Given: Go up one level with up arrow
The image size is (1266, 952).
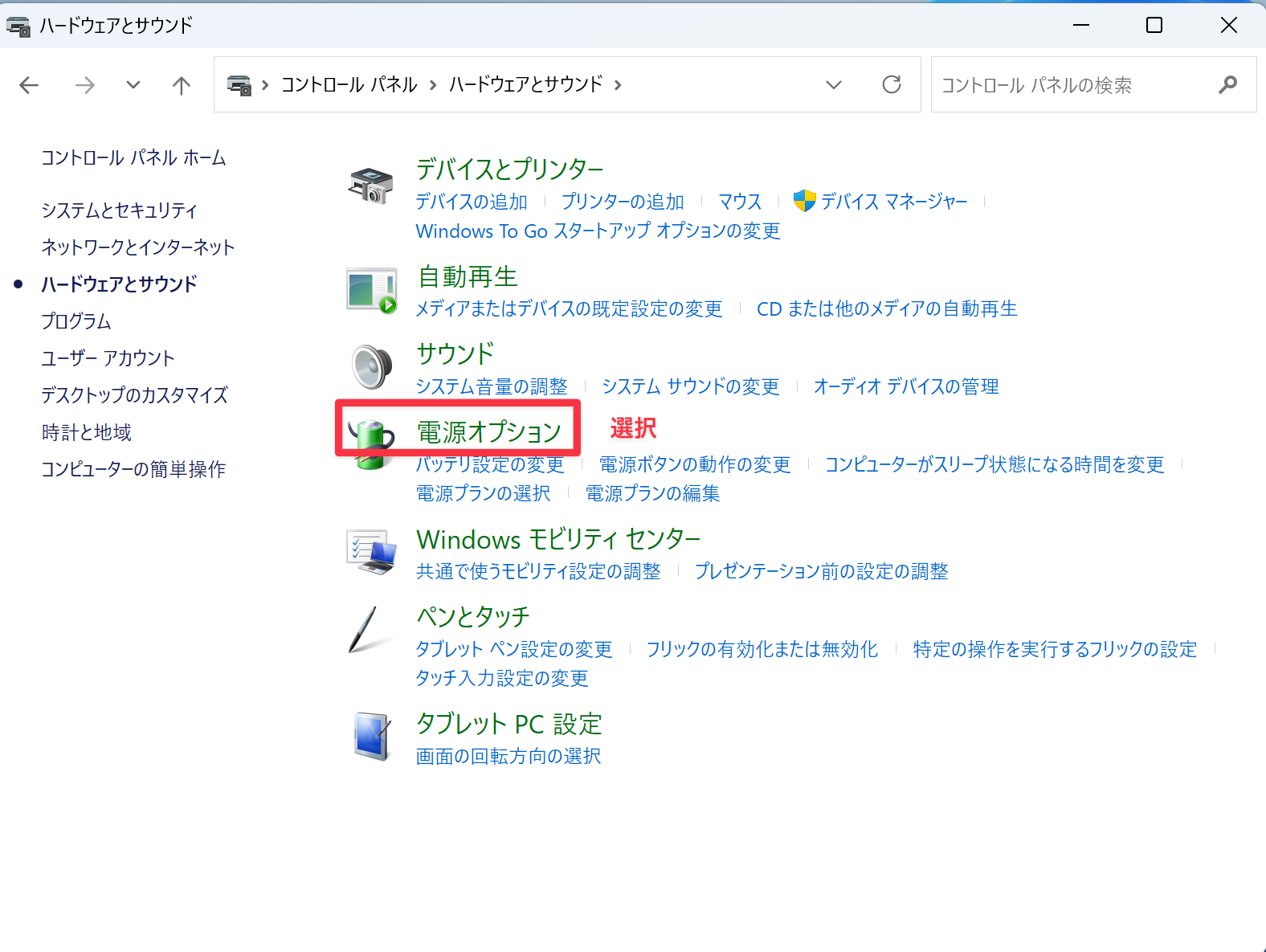Looking at the screenshot, I should pos(182,84).
